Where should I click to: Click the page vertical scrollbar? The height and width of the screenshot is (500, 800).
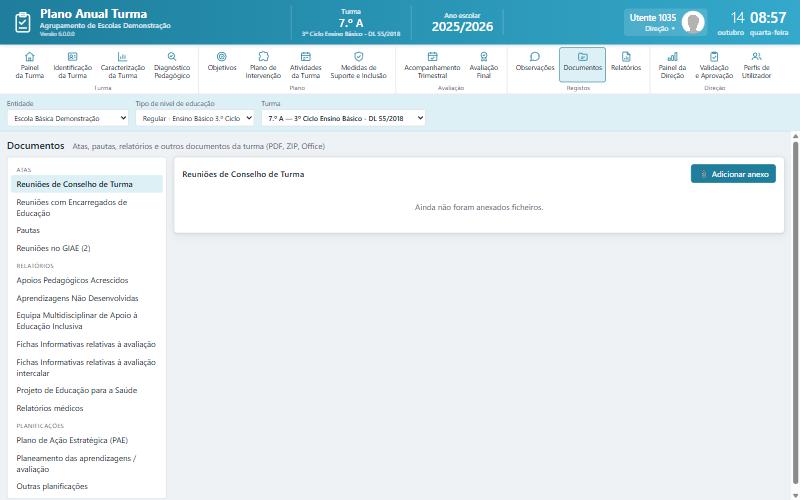795,311
